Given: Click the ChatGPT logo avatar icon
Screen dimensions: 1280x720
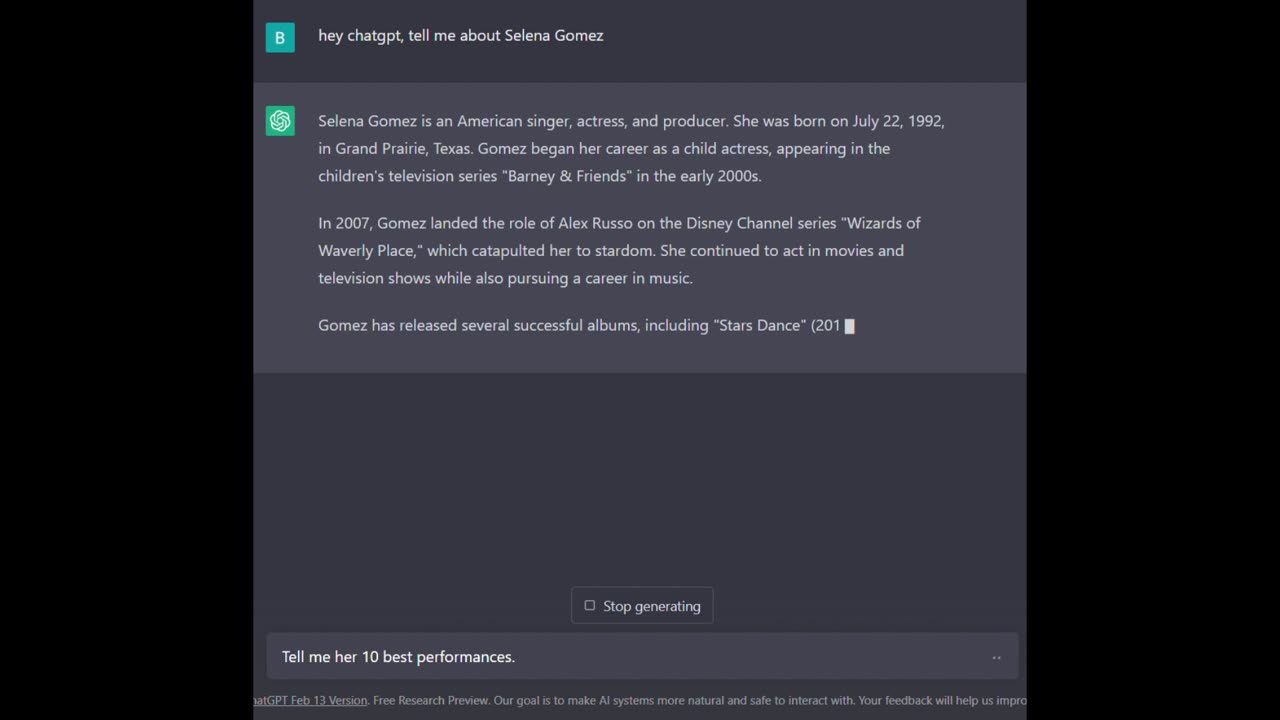Looking at the screenshot, I should [x=280, y=121].
